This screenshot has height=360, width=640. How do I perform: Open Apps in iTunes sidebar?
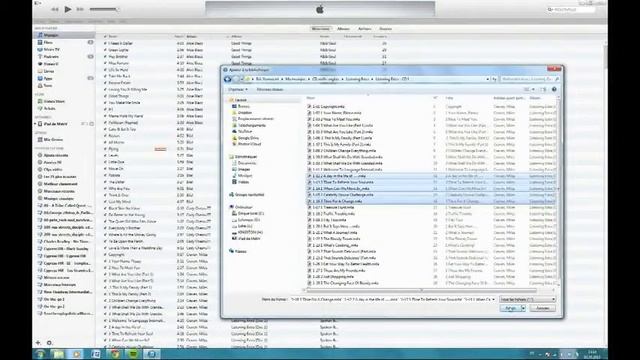click(48, 78)
